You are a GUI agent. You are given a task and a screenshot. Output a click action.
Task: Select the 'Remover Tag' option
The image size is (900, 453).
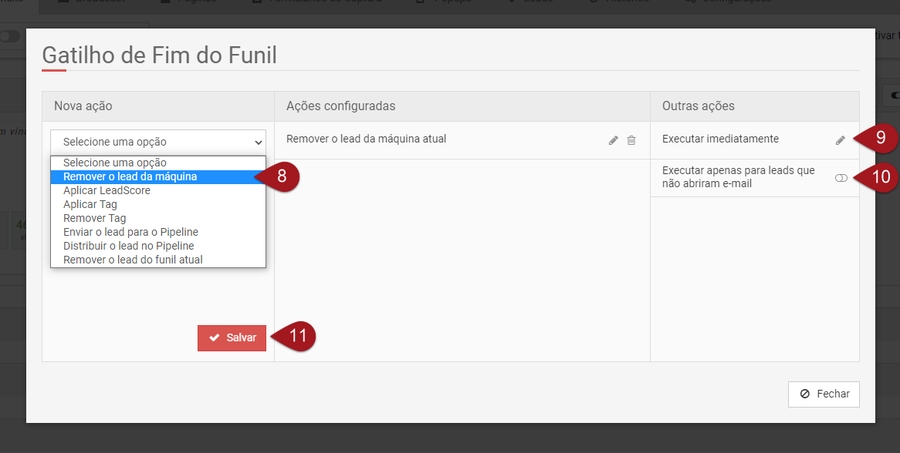click(94, 218)
